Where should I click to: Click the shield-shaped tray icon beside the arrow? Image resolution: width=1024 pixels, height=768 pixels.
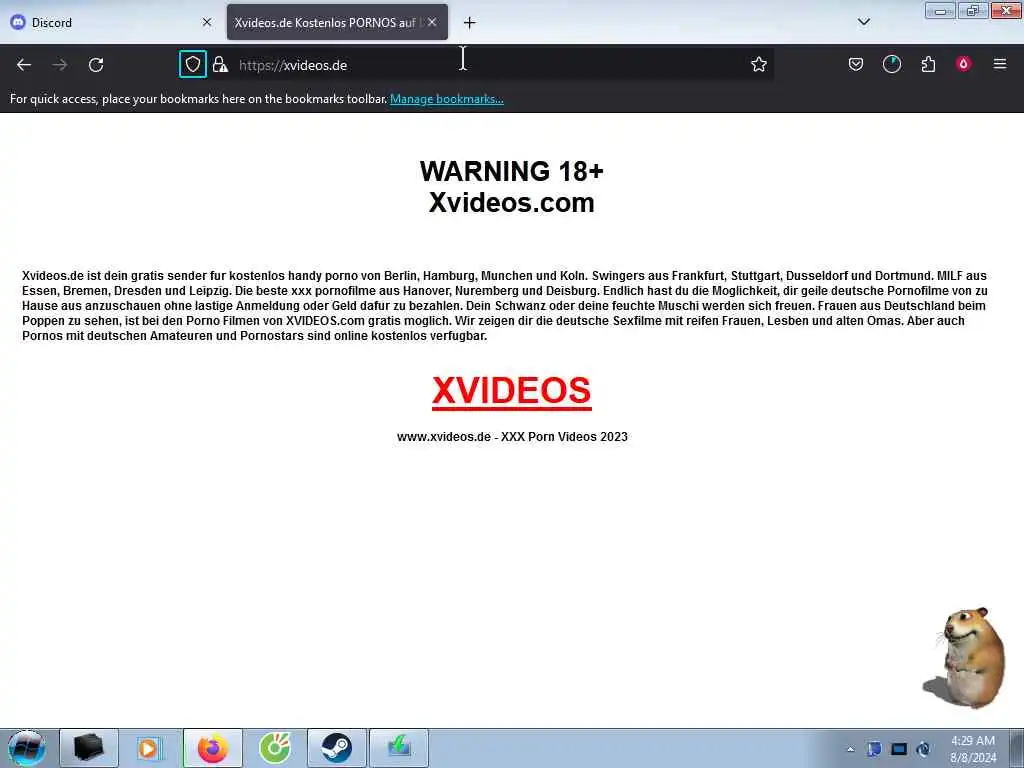pos(874,749)
